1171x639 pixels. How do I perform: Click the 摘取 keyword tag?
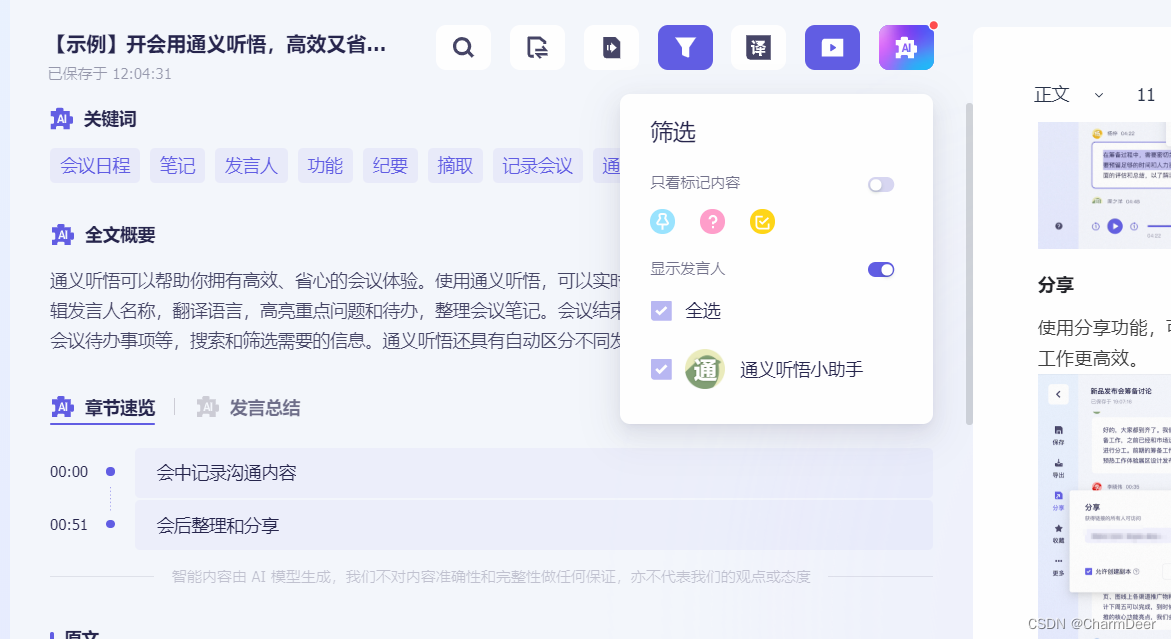tap(455, 166)
